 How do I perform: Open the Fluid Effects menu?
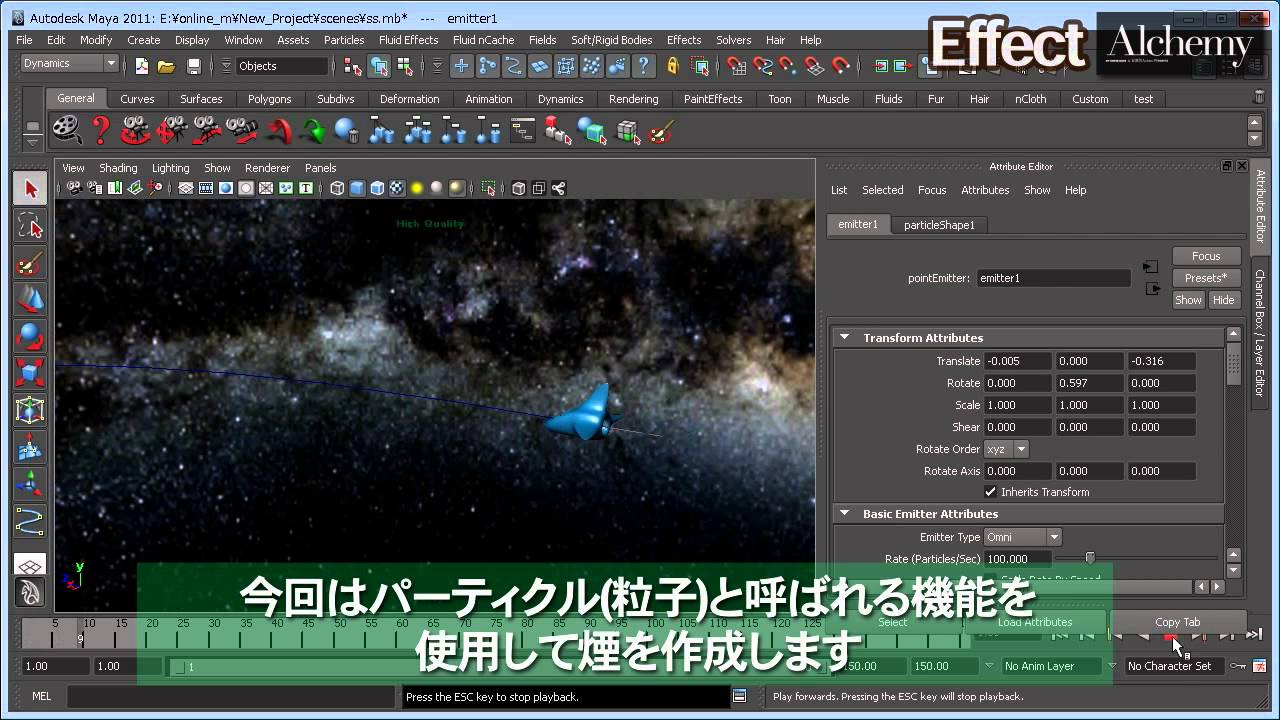[x=408, y=40]
